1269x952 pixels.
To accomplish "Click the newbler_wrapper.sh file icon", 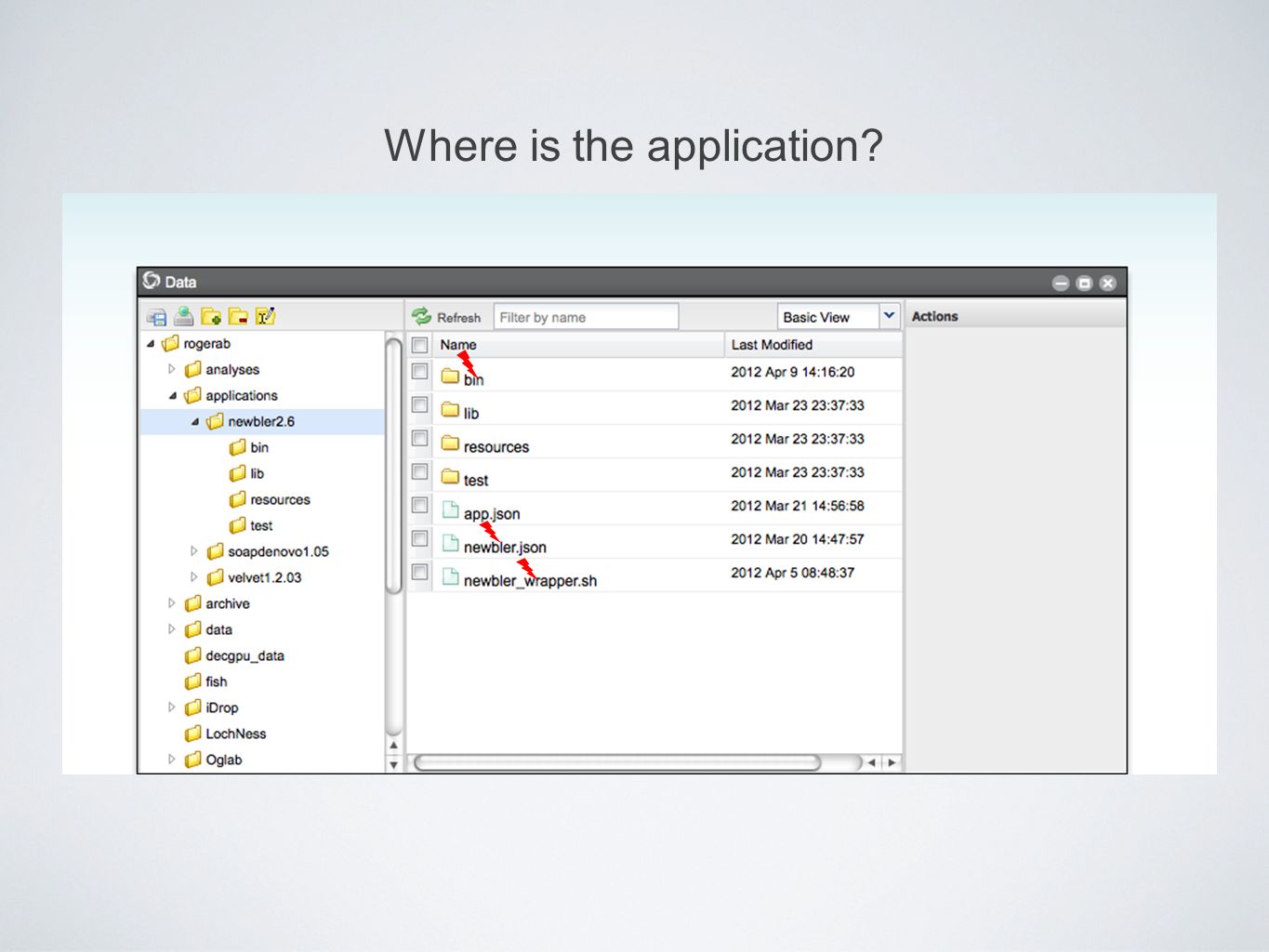I will click(x=451, y=576).
